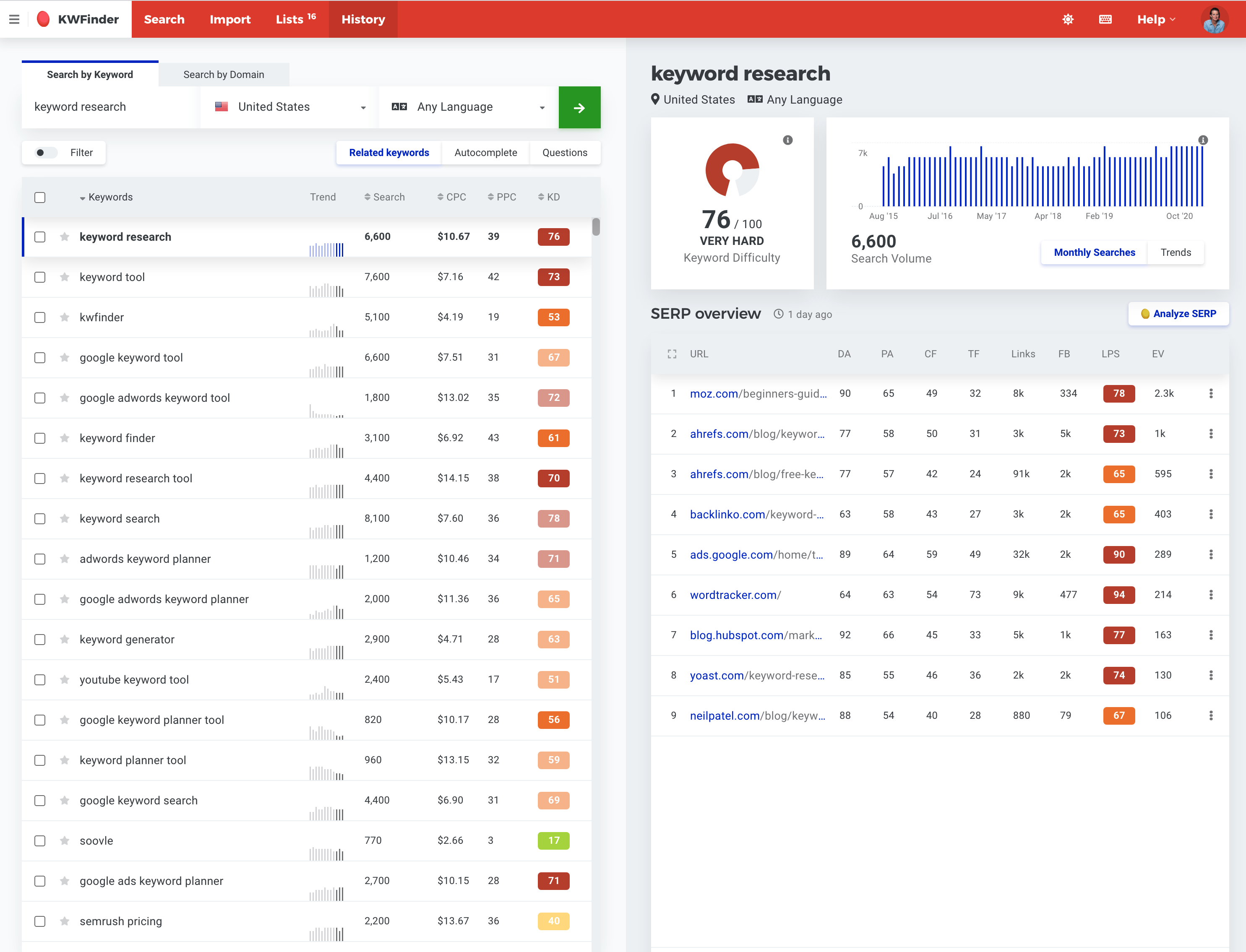Check the google adwords keyword tool checkbox
The height and width of the screenshot is (952, 1246).
click(x=40, y=398)
